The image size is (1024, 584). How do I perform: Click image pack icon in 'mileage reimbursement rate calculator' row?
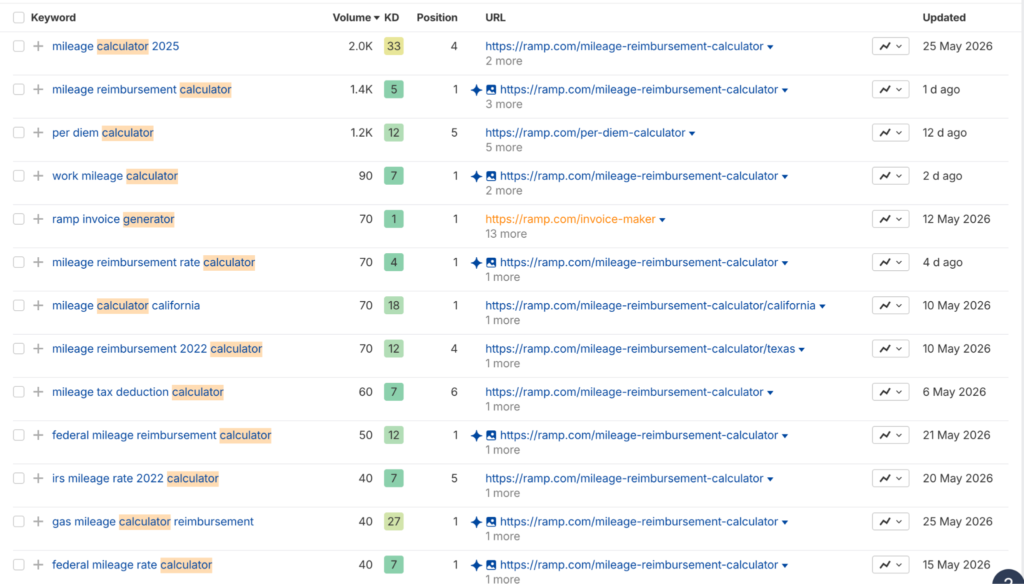(x=491, y=262)
